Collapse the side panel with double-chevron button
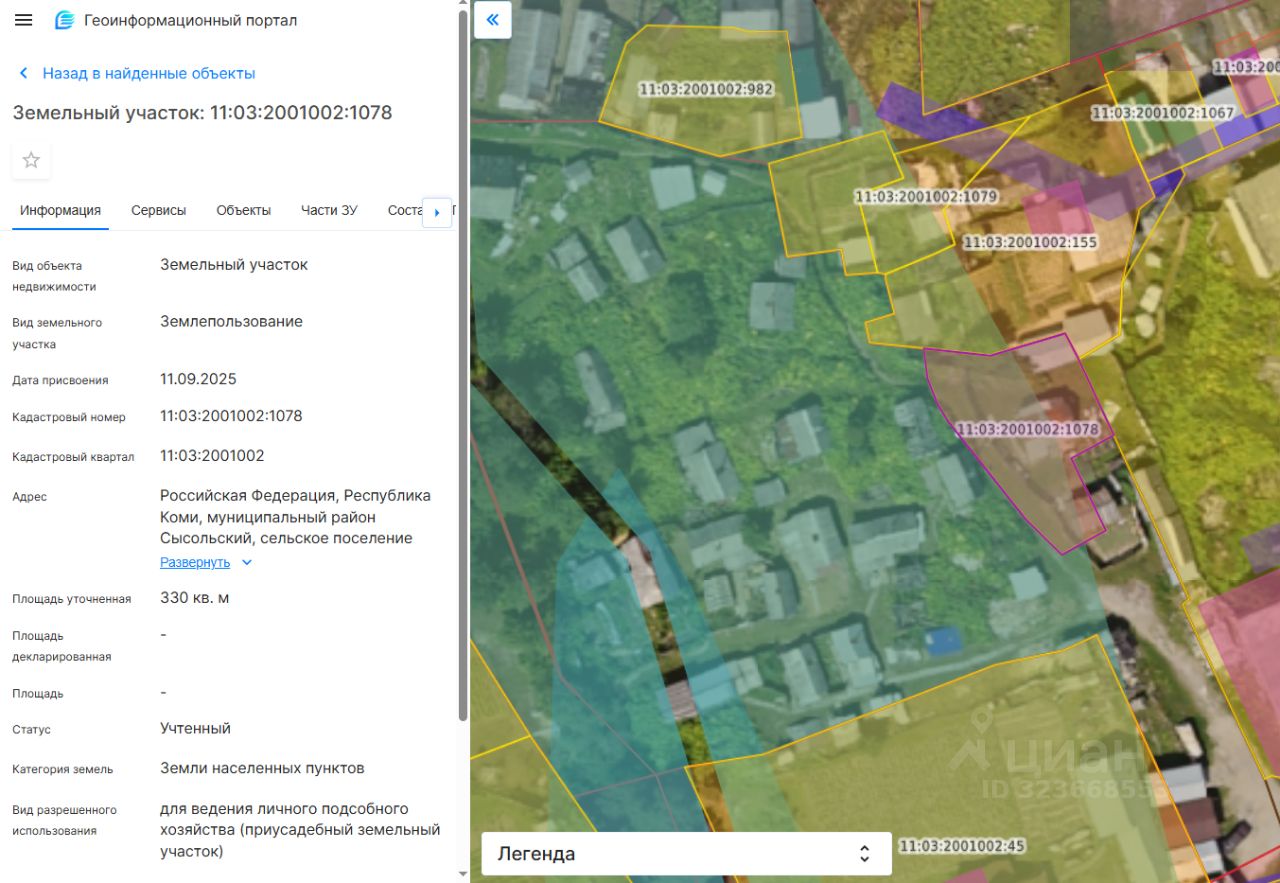Image resolution: width=1280 pixels, height=883 pixels. point(492,20)
